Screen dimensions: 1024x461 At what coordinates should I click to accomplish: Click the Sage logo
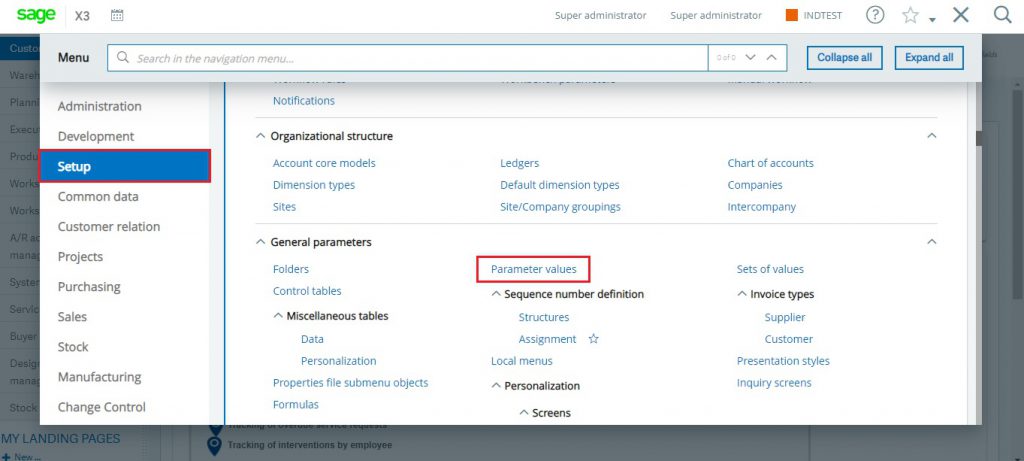[x=37, y=15]
